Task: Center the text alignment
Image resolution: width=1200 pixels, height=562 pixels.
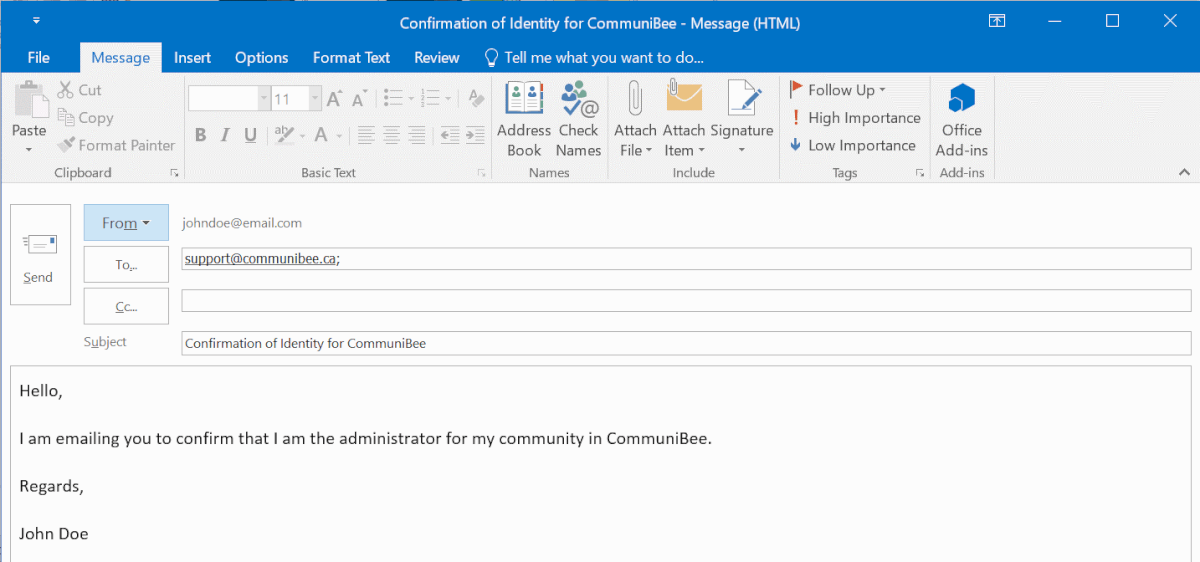Action: click(x=391, y=134)
